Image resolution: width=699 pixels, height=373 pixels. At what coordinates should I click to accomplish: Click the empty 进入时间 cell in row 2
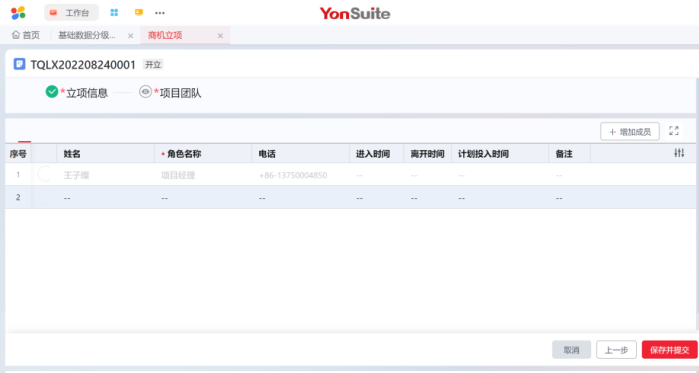[x=377, y=197]
